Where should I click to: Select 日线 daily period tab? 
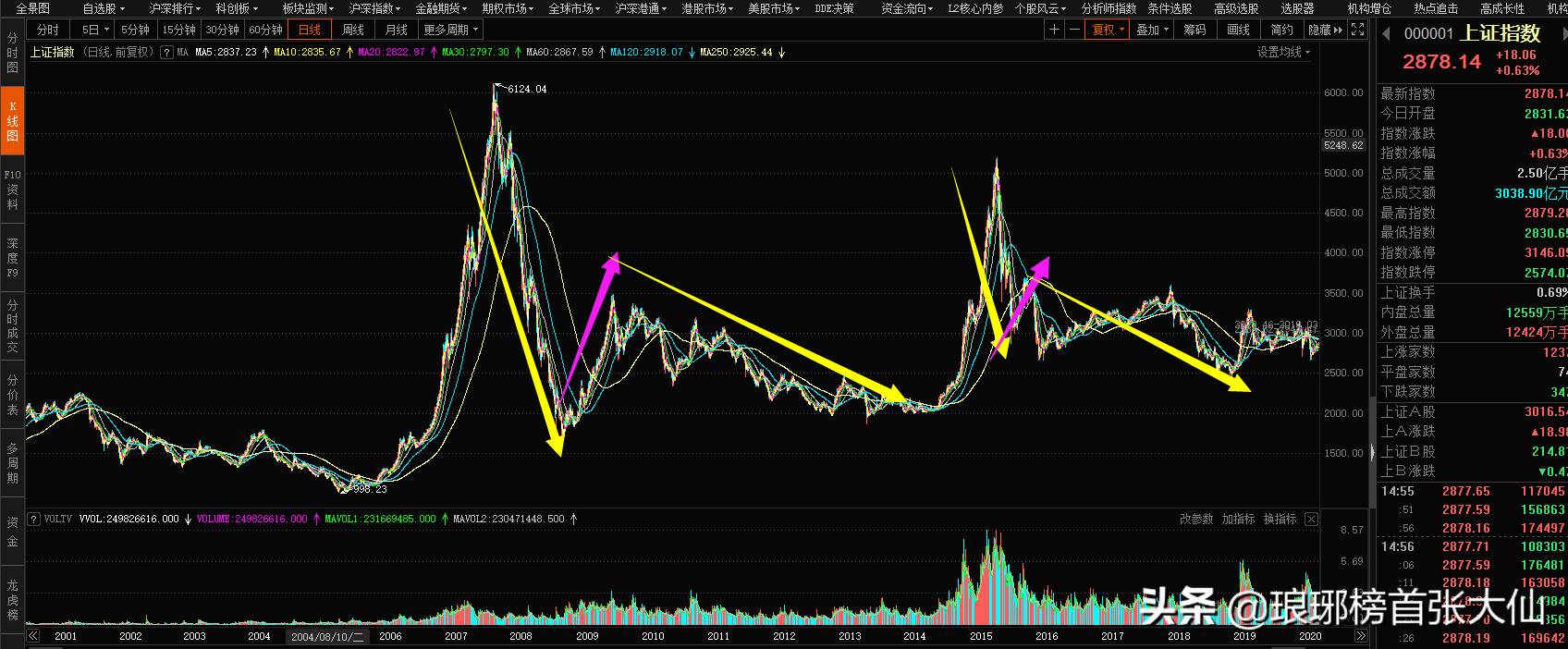point(310,30)
